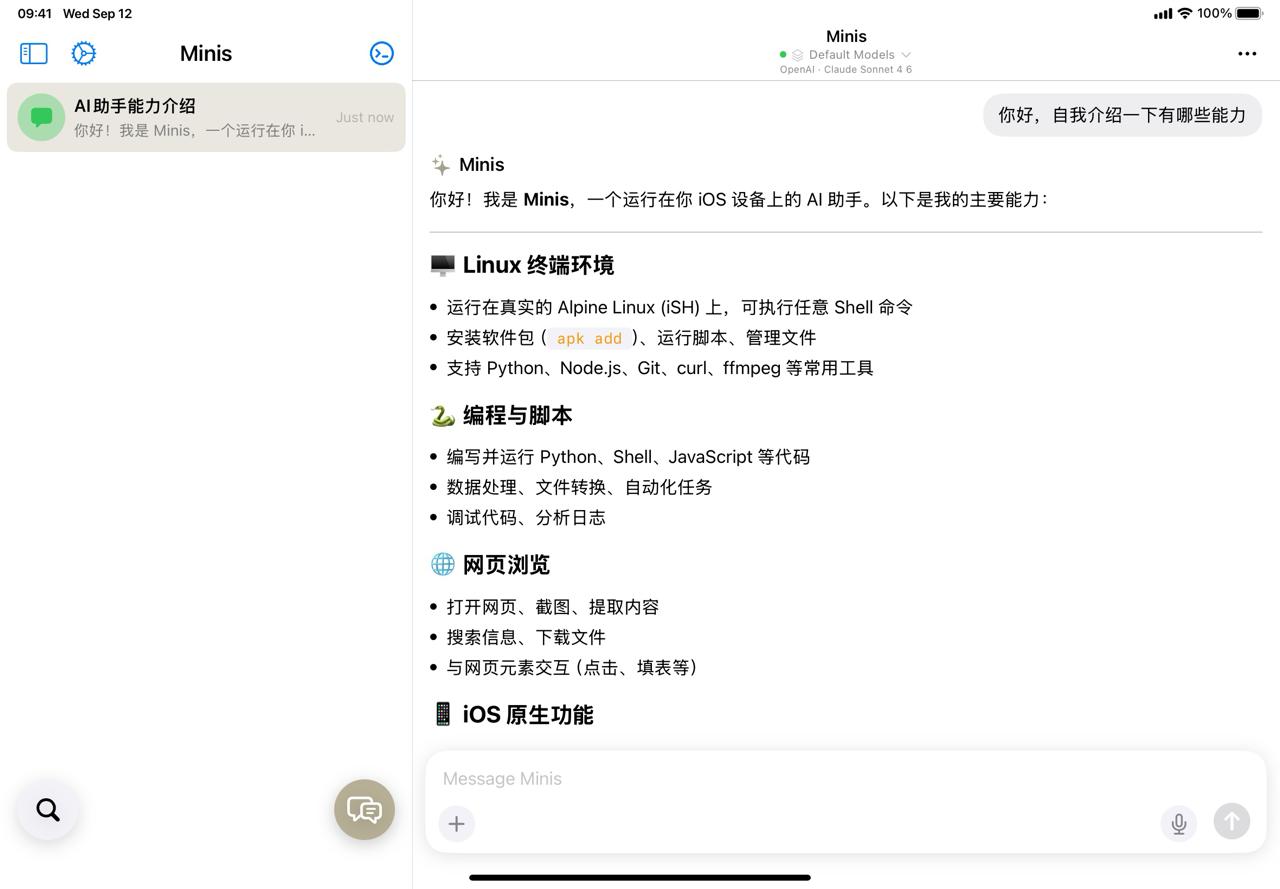Start a new chat with bubble button
The height and width of the screenshot is (889, 1280).
click(x=364, y=809)
